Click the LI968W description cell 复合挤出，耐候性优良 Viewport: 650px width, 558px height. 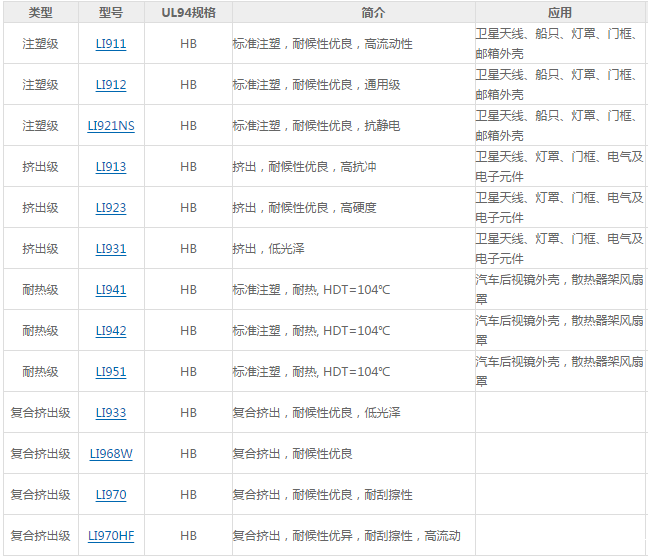(292, 454)
